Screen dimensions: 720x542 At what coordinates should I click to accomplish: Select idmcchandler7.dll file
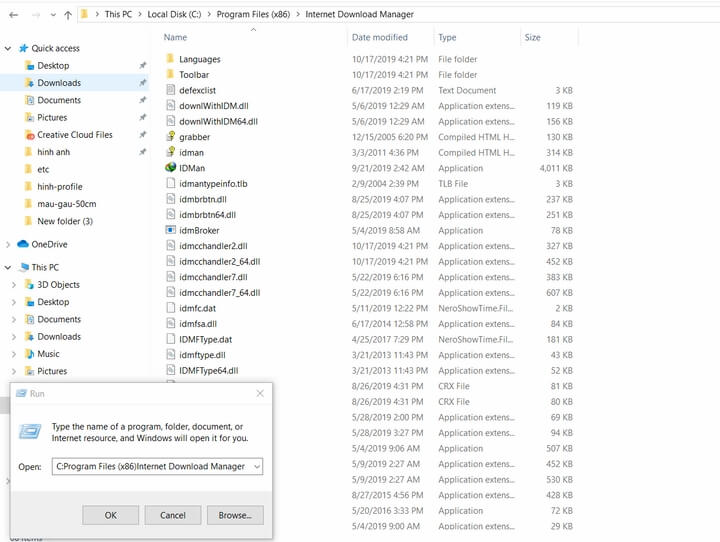pyautogui.click(x=213, y=277)
